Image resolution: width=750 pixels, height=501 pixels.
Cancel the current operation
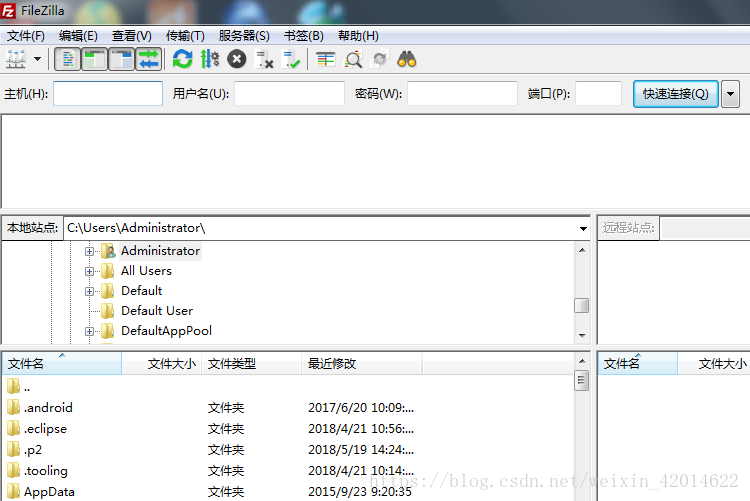[236, 59]
